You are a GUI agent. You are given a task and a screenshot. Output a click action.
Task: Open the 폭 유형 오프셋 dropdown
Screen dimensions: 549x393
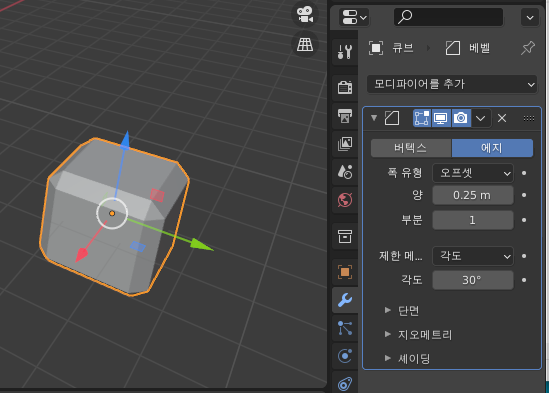tap(473, 173)
